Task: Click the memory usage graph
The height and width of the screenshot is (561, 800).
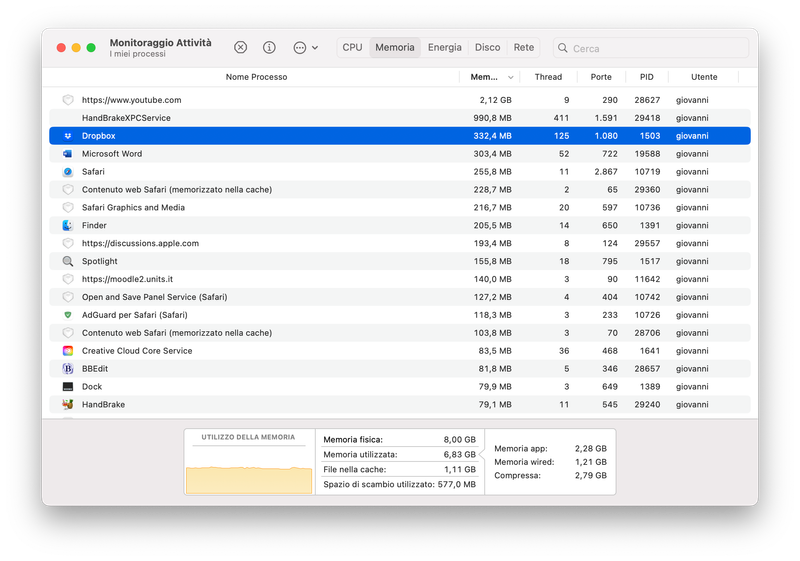Action: tap(249, 480)
